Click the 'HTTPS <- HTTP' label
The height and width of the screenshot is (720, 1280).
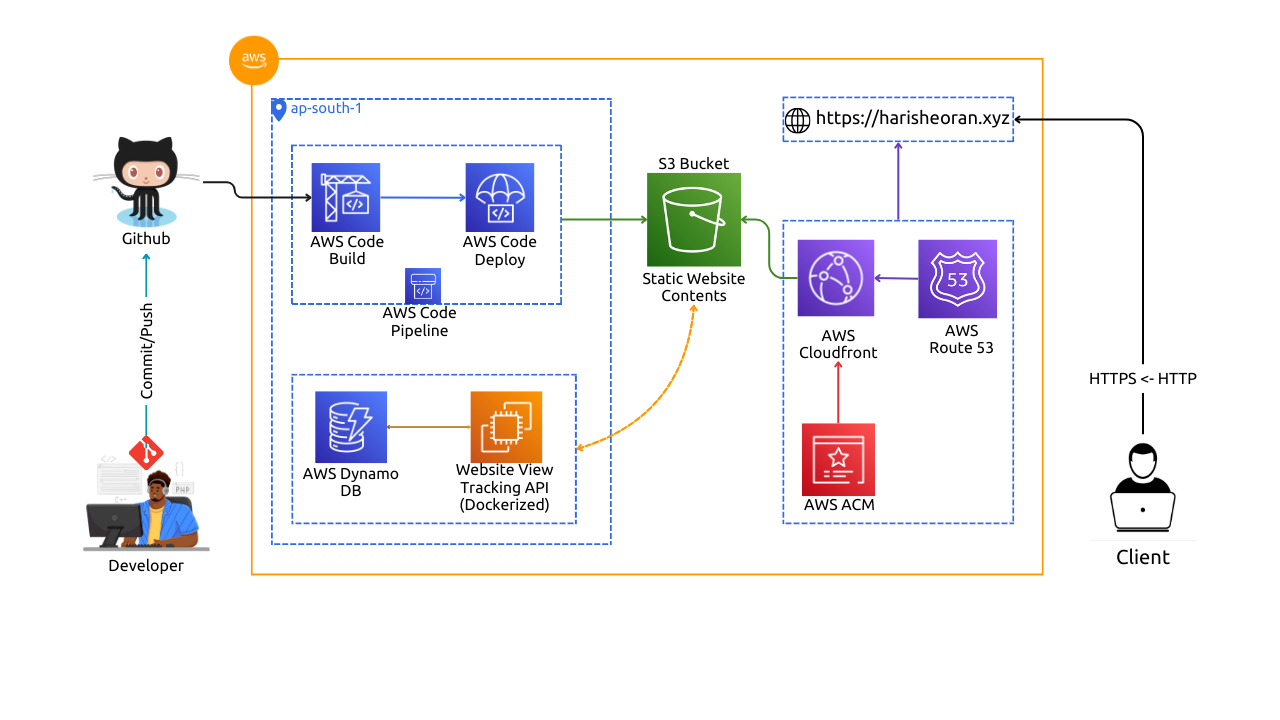(x=1143, y=379)
